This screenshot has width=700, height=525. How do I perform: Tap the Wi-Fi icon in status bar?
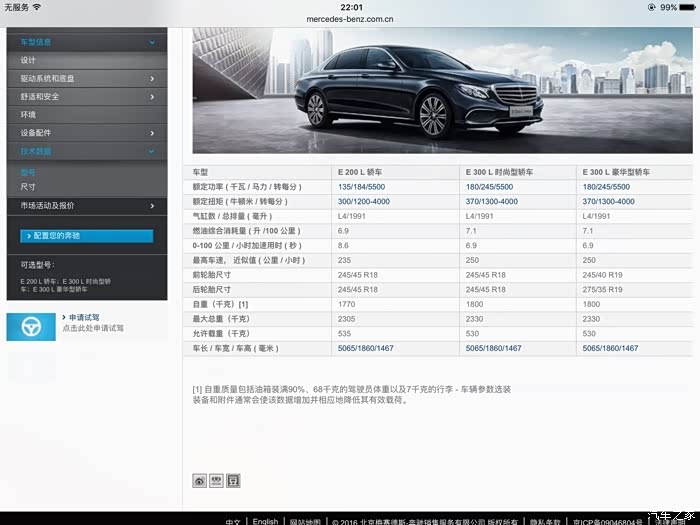[x=37, y=7]
